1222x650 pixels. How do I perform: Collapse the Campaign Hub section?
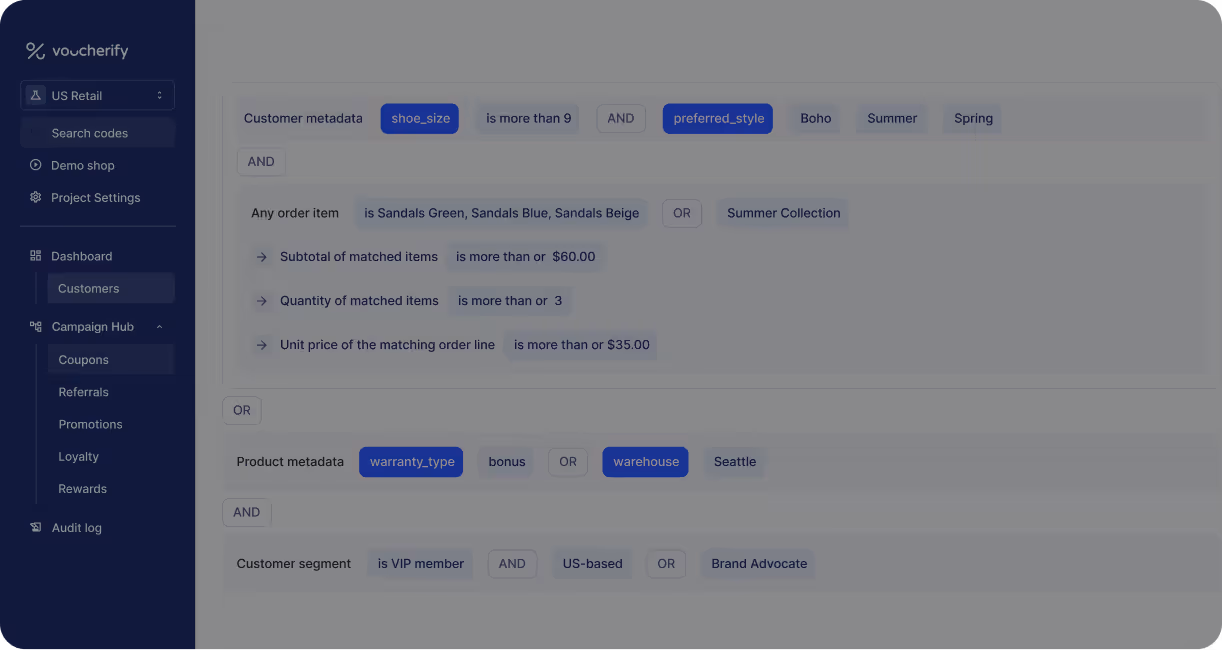click(158, 326)
